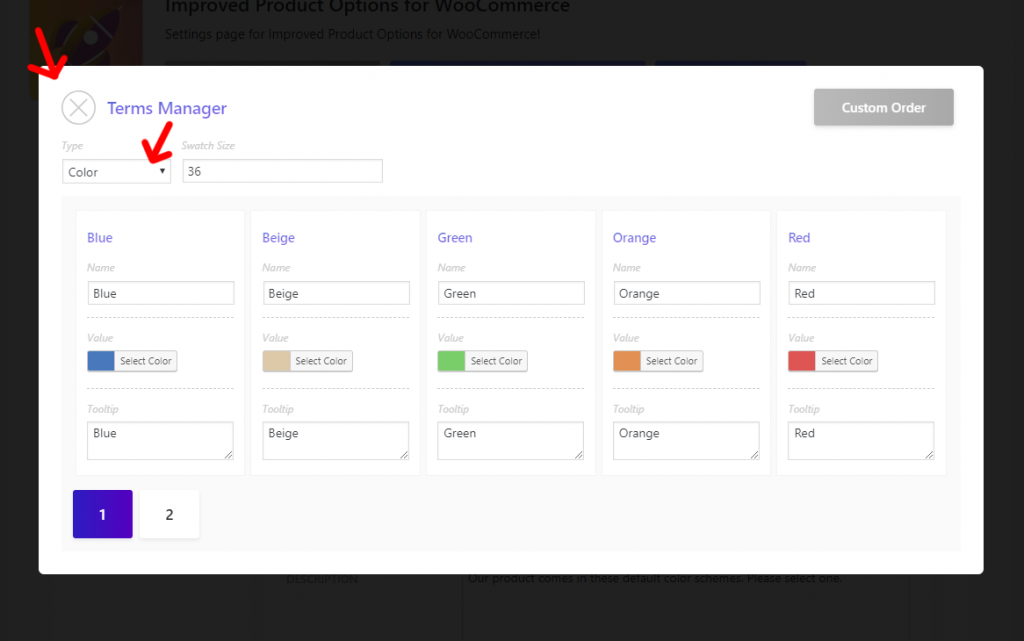Pick the red color swatch

[802, 361]
